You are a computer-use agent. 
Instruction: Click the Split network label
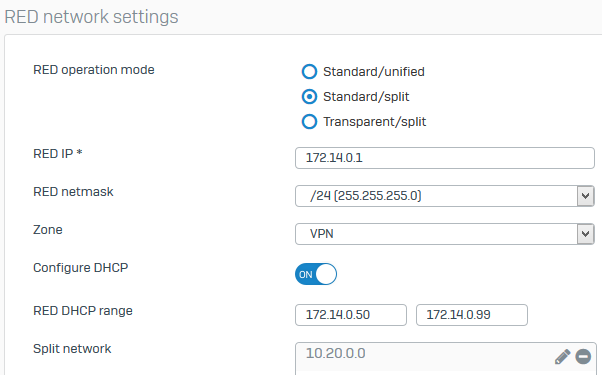pyautogui.click(x=72, y=349)
